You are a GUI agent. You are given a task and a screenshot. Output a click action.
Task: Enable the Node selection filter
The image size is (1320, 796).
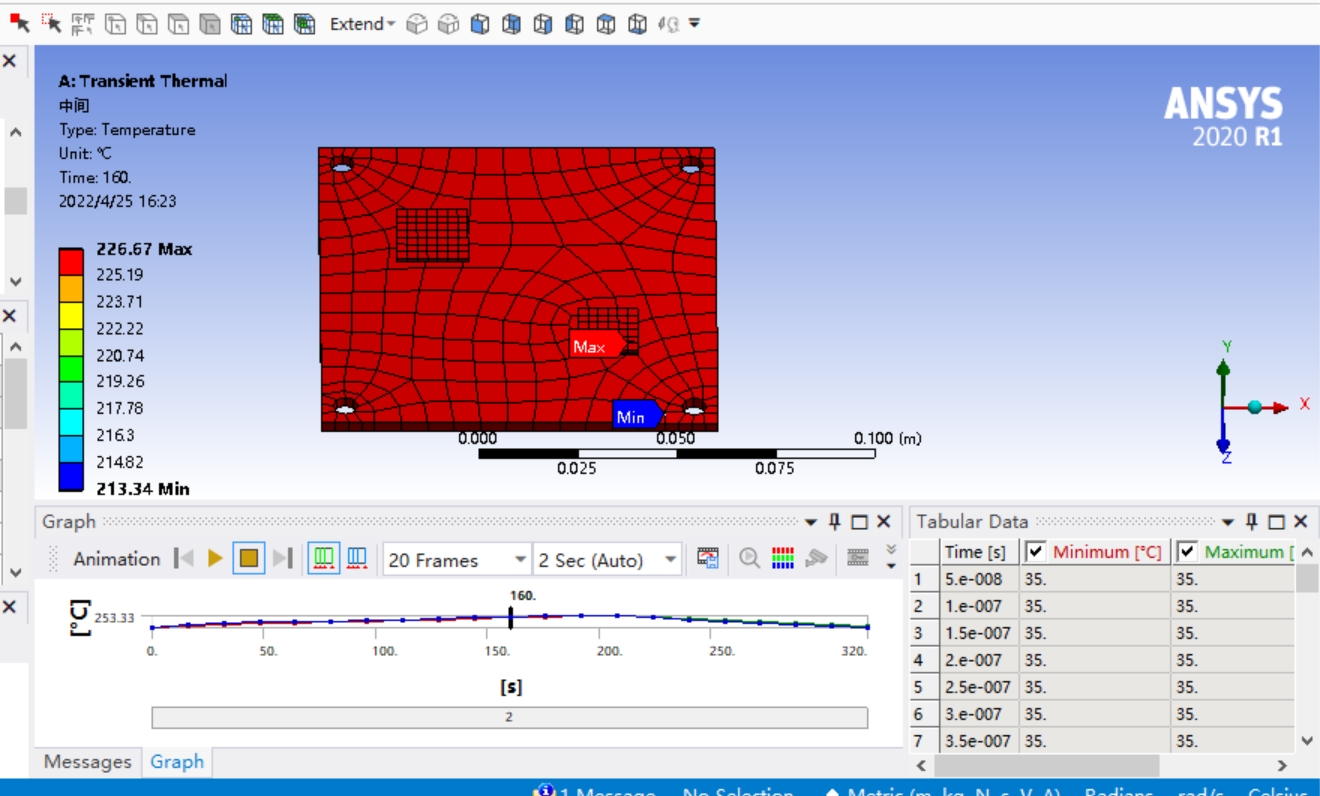pyautogui.click(x=241, y=23)
